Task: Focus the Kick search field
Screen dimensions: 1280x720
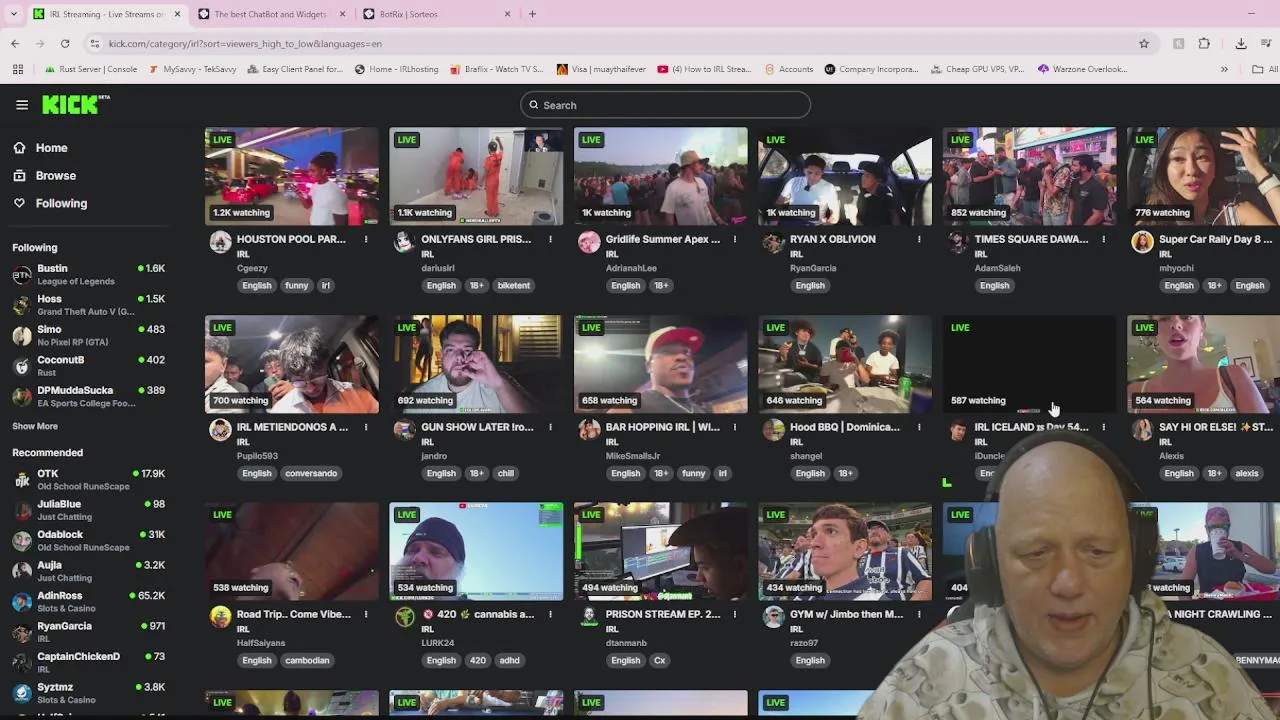Action: [665, 105]
